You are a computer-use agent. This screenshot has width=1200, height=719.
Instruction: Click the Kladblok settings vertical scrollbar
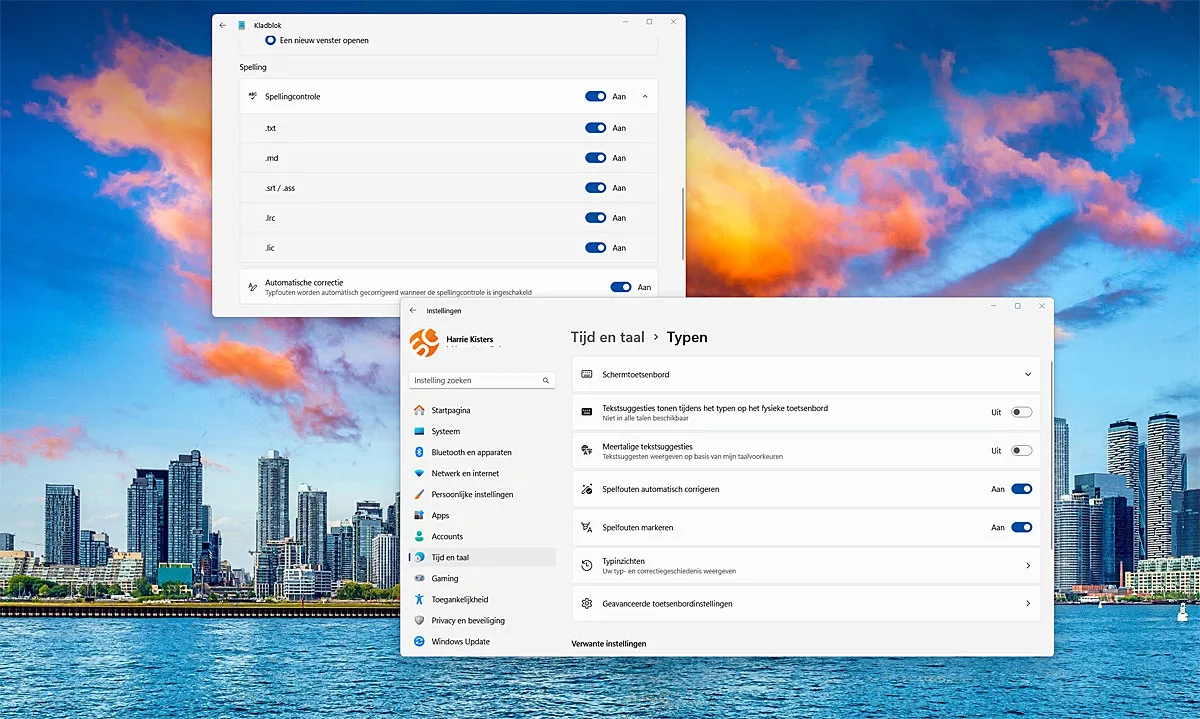click(683, 224)
